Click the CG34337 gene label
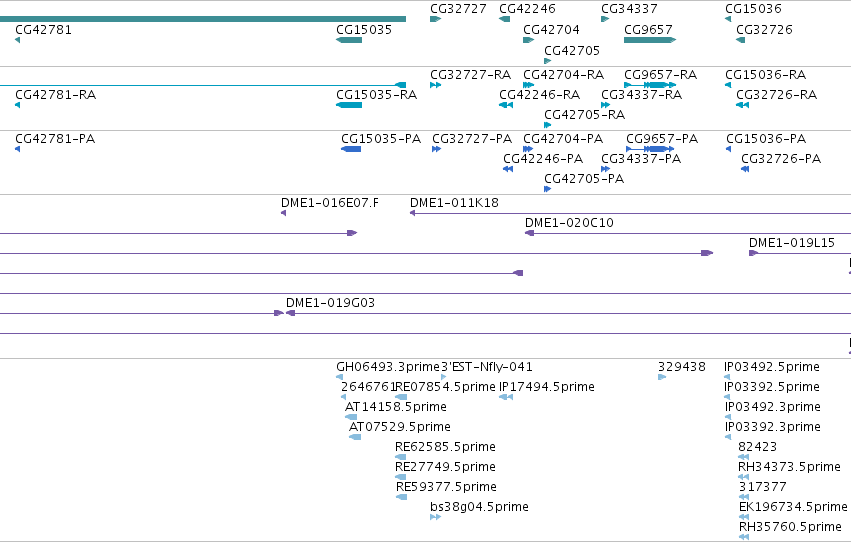This screenshot has height=542, width=851. coord(629,9)
